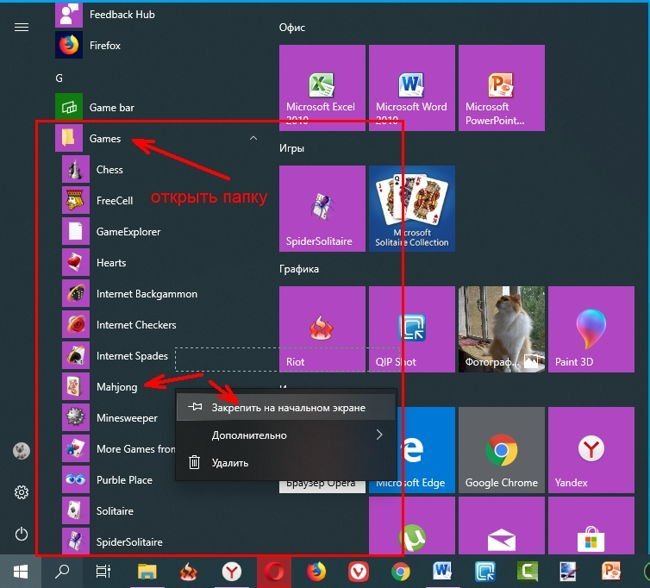Select Удалить in the context menu
The width and height of the screenshot is (650, 588).
point(286,462)
